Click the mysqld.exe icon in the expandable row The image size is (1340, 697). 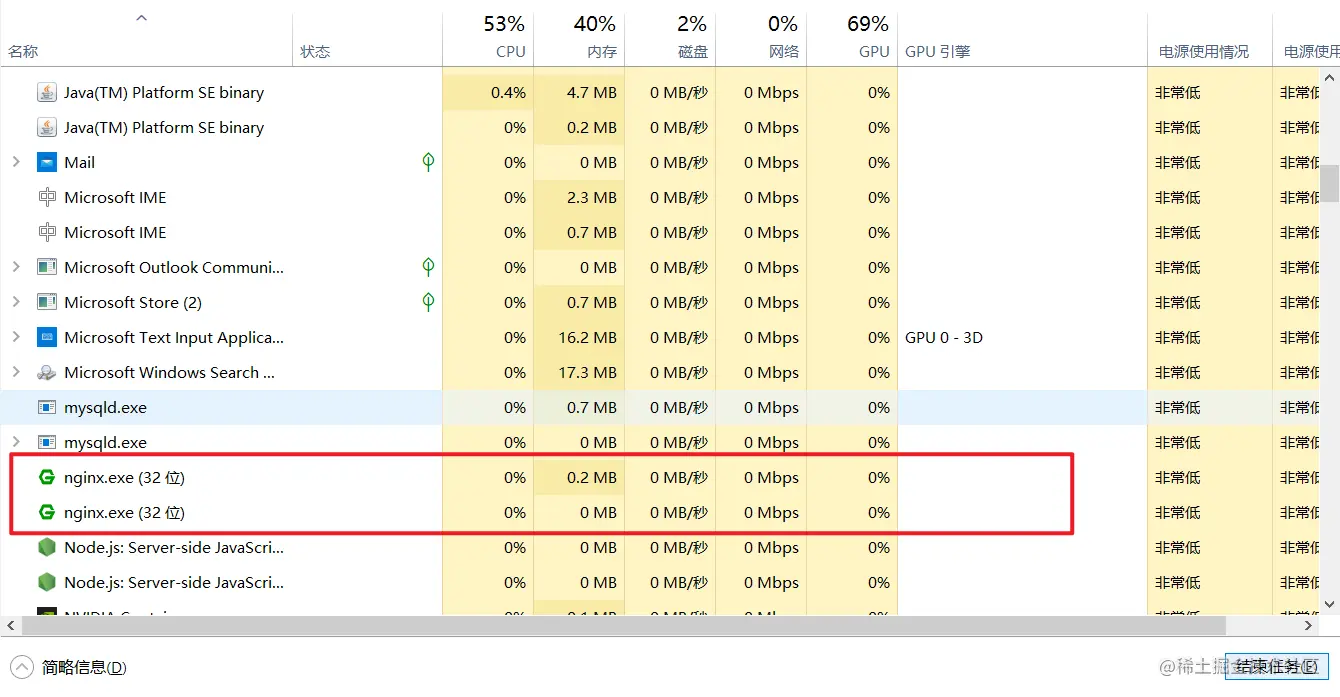(47, 443)
